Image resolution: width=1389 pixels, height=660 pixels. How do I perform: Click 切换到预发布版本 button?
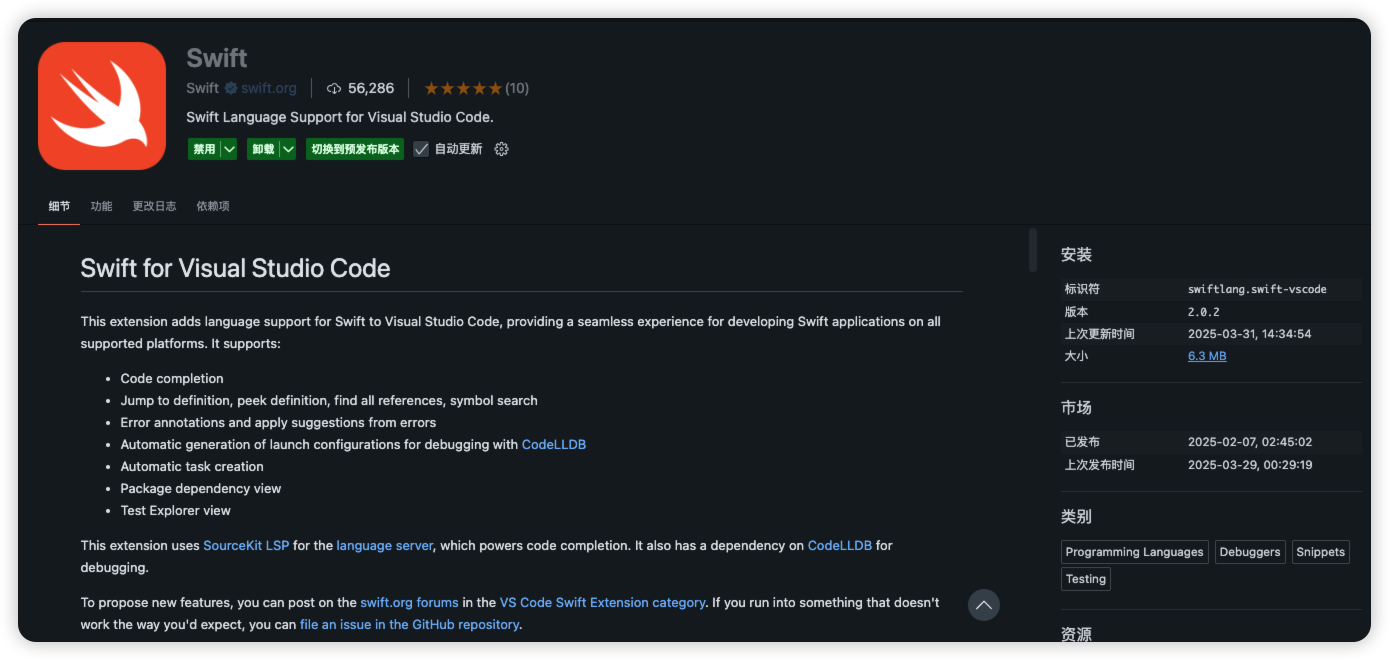pyautogui.click(x=355, y=149)
